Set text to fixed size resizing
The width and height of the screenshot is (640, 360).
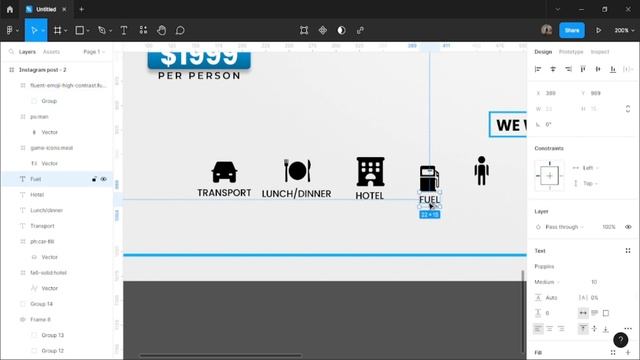606,313
